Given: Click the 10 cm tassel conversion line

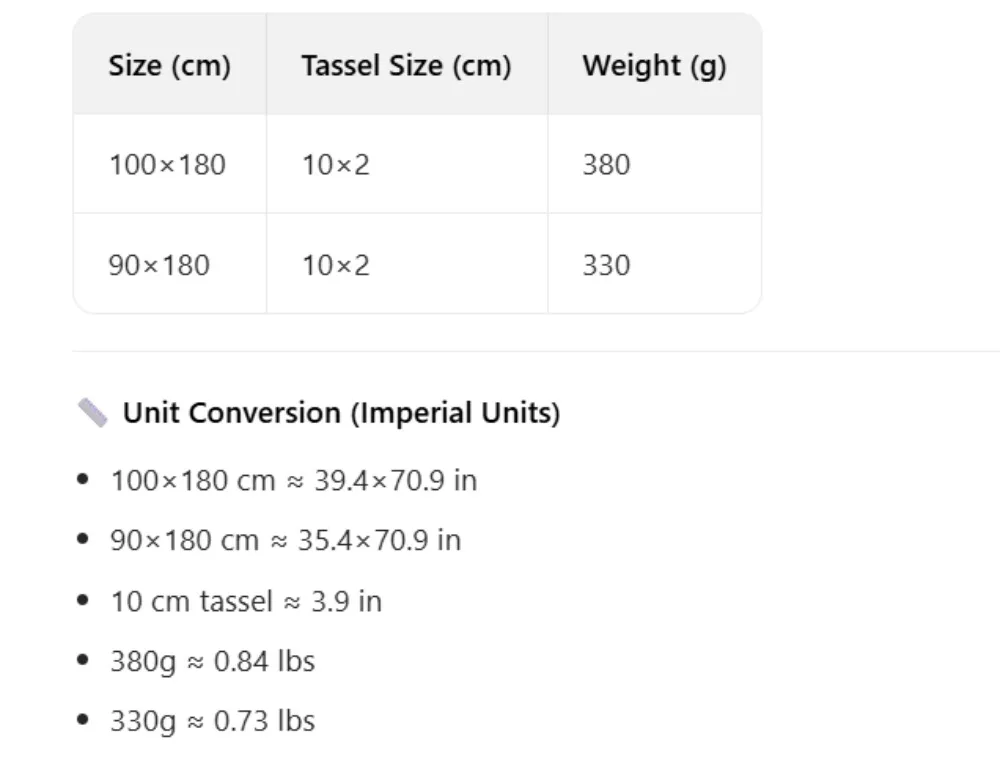Looking at the screenshot, I should pyautogui.click(x=246, y=601).
